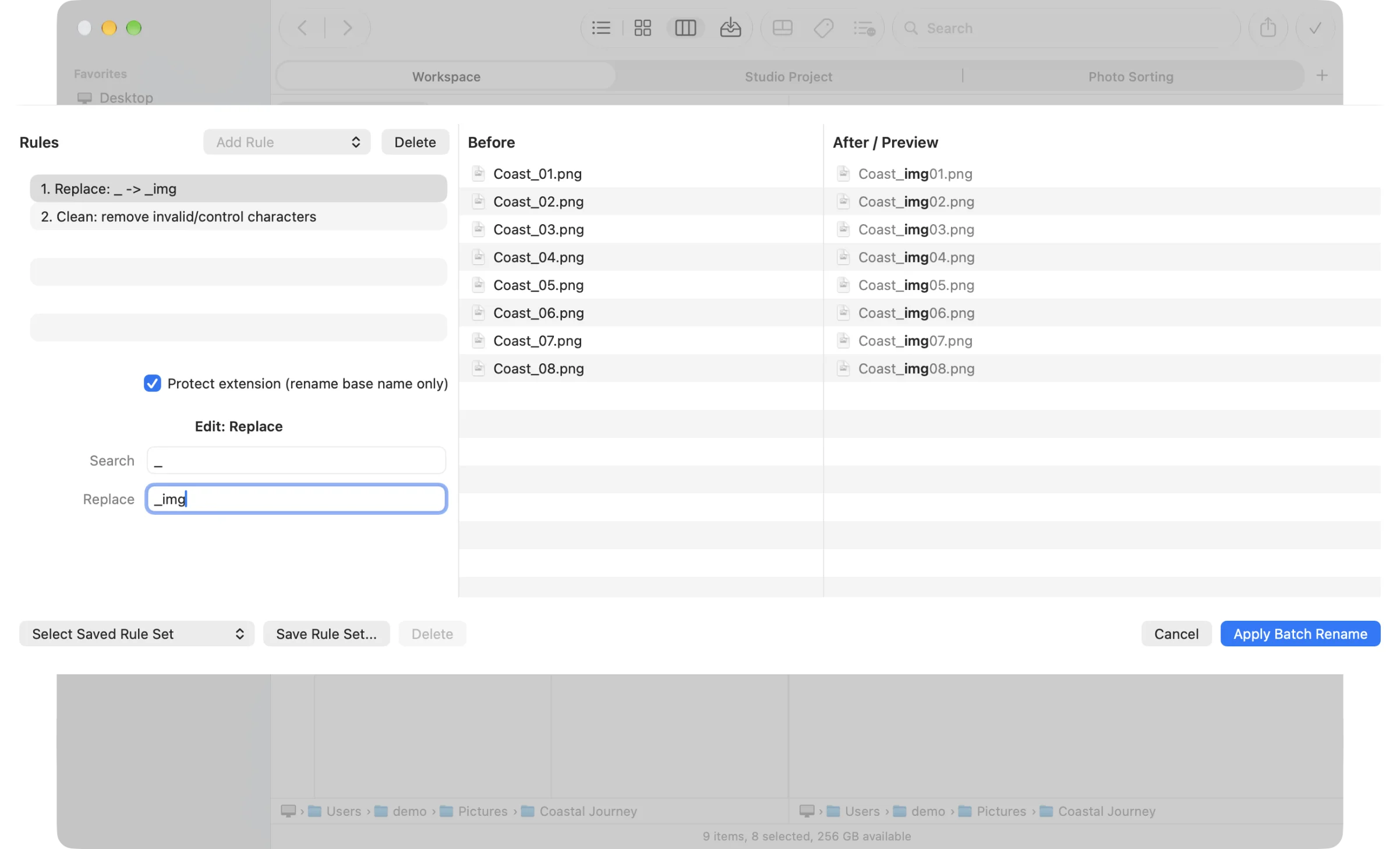This screenshot has height=849, width=1400.
Task: Select Coast_06.png in Before list
Action: 641,313
